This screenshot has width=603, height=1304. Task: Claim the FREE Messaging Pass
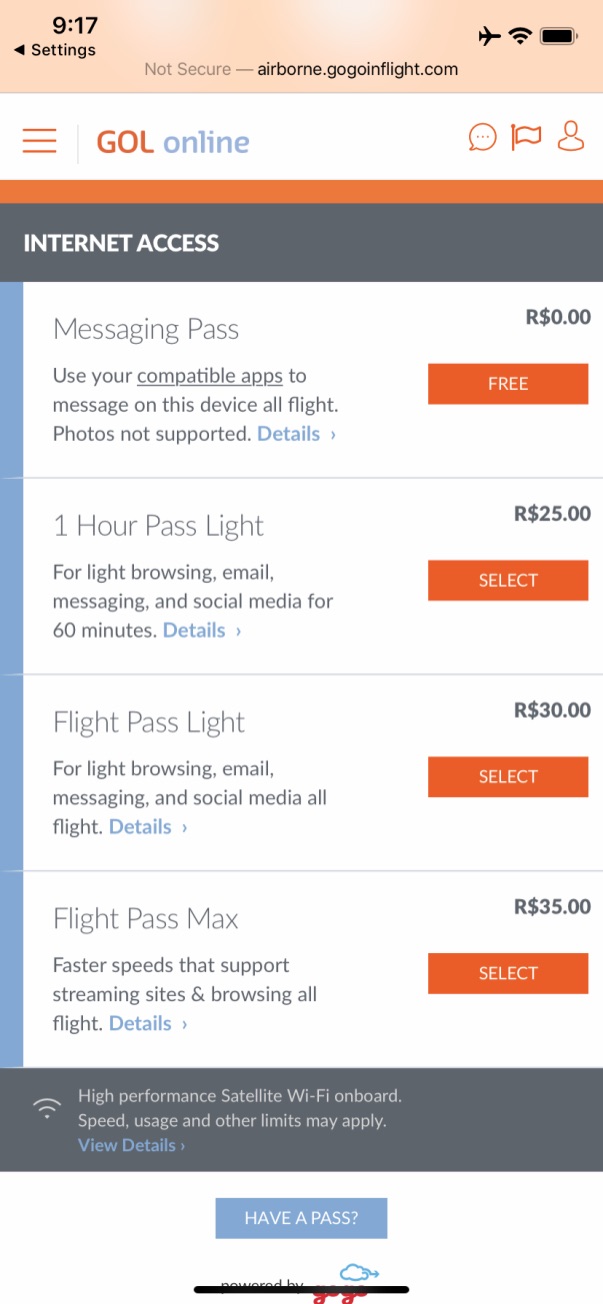click(508, 384)
